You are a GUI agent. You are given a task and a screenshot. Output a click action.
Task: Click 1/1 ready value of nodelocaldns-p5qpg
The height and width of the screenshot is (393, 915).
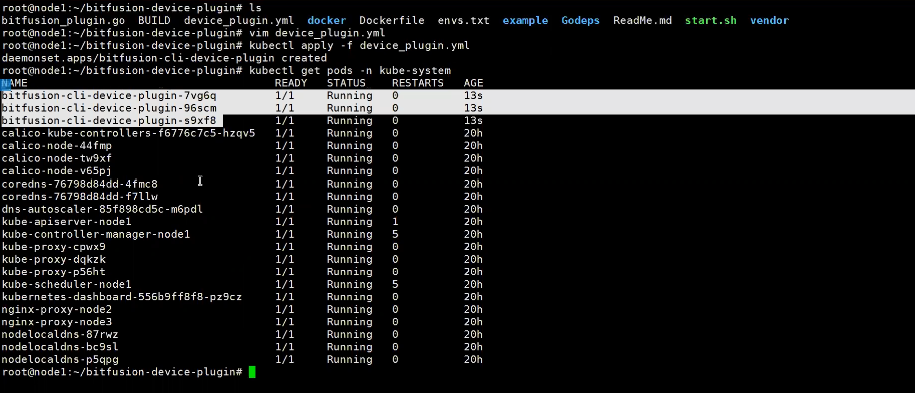(x=284, y=360)
